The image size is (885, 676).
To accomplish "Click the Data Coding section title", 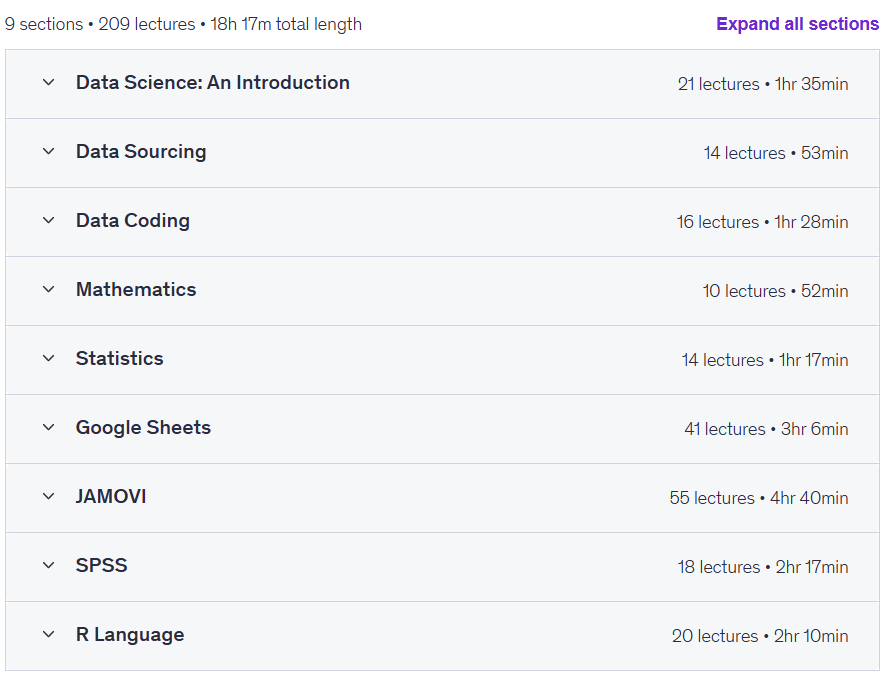I will pyautogui.click(x=133, y=221).
